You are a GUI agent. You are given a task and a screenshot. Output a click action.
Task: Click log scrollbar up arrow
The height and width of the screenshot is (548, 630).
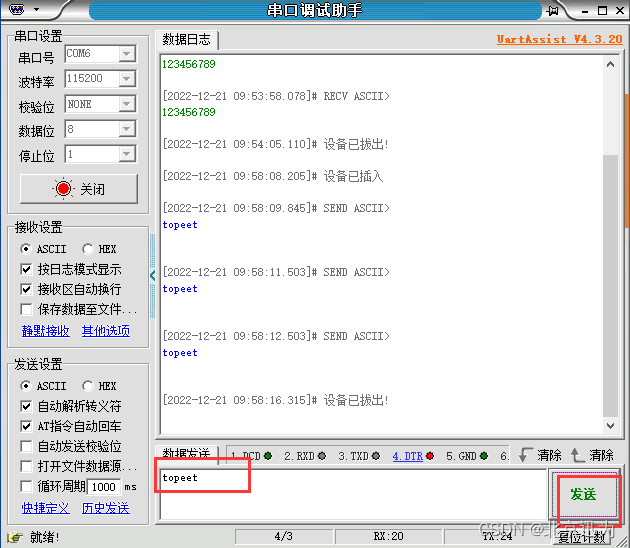click(610, 64)
